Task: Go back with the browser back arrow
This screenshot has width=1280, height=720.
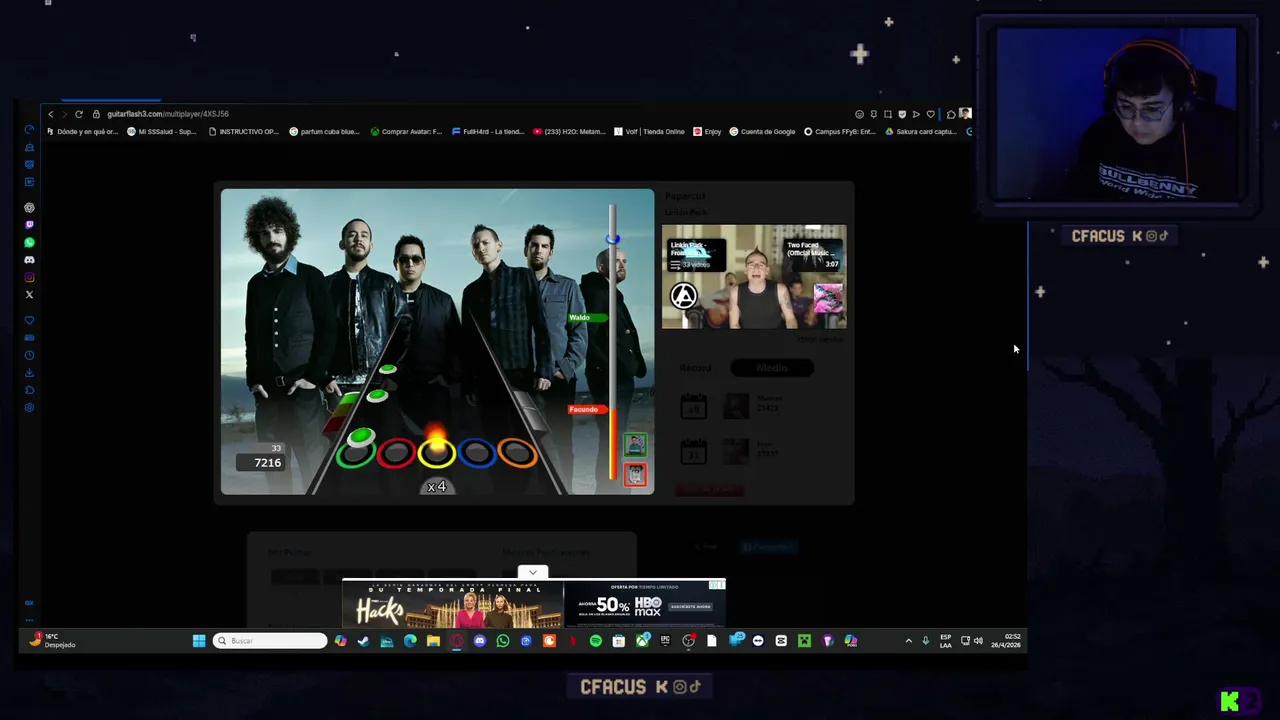Action: point(51,114)
